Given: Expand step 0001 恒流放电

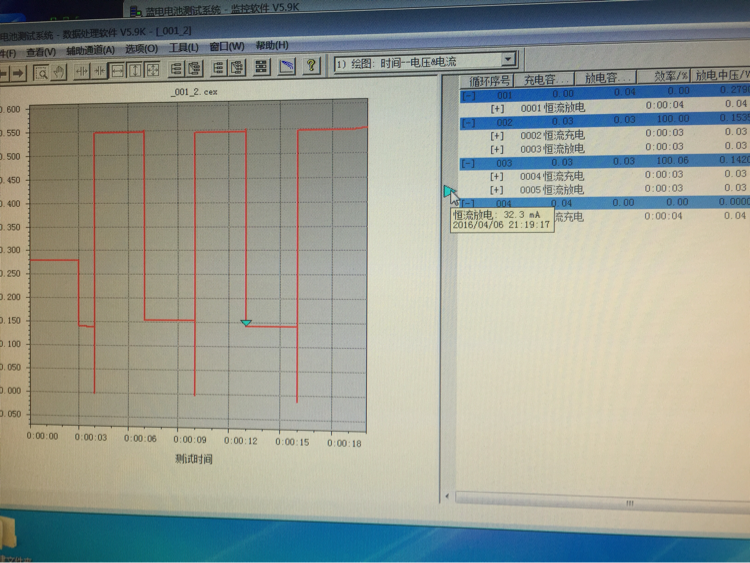Looking at the screenshot, I should pos(497,109).
